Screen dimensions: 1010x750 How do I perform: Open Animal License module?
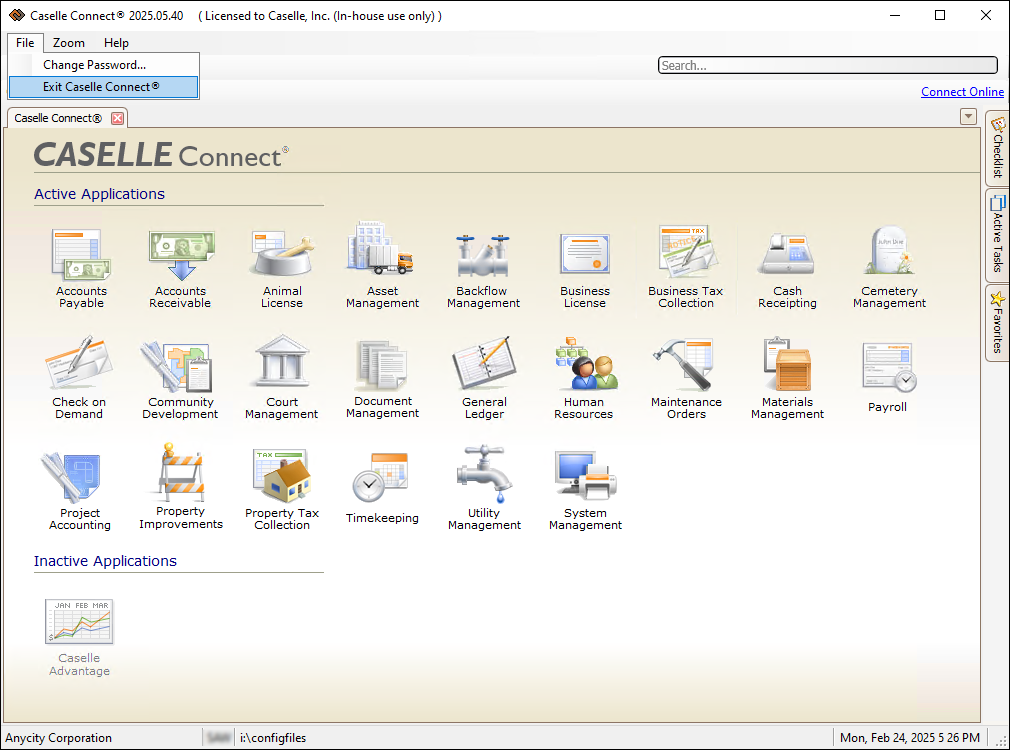click(x=281, y=269)
